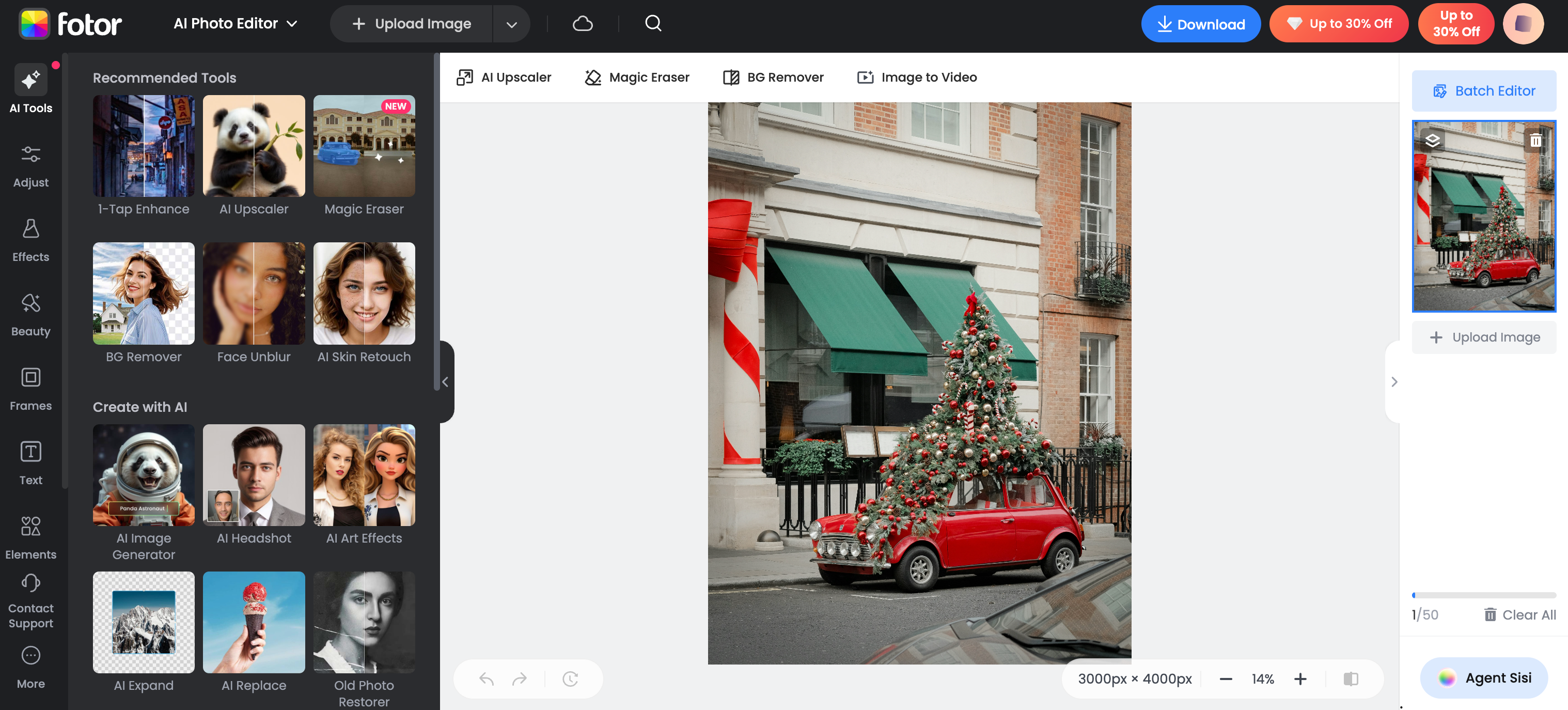The height and width of the screenshot is (710, 1568).
Task: Select BG Remover in top toolbar
Action: pos(773,78)
